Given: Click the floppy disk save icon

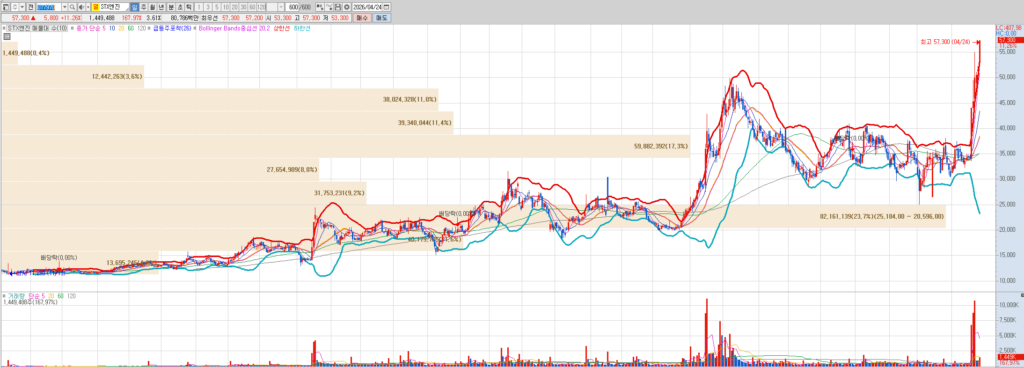Looking at the screenshot, I should pyautogui.click(x=338, y=7).
